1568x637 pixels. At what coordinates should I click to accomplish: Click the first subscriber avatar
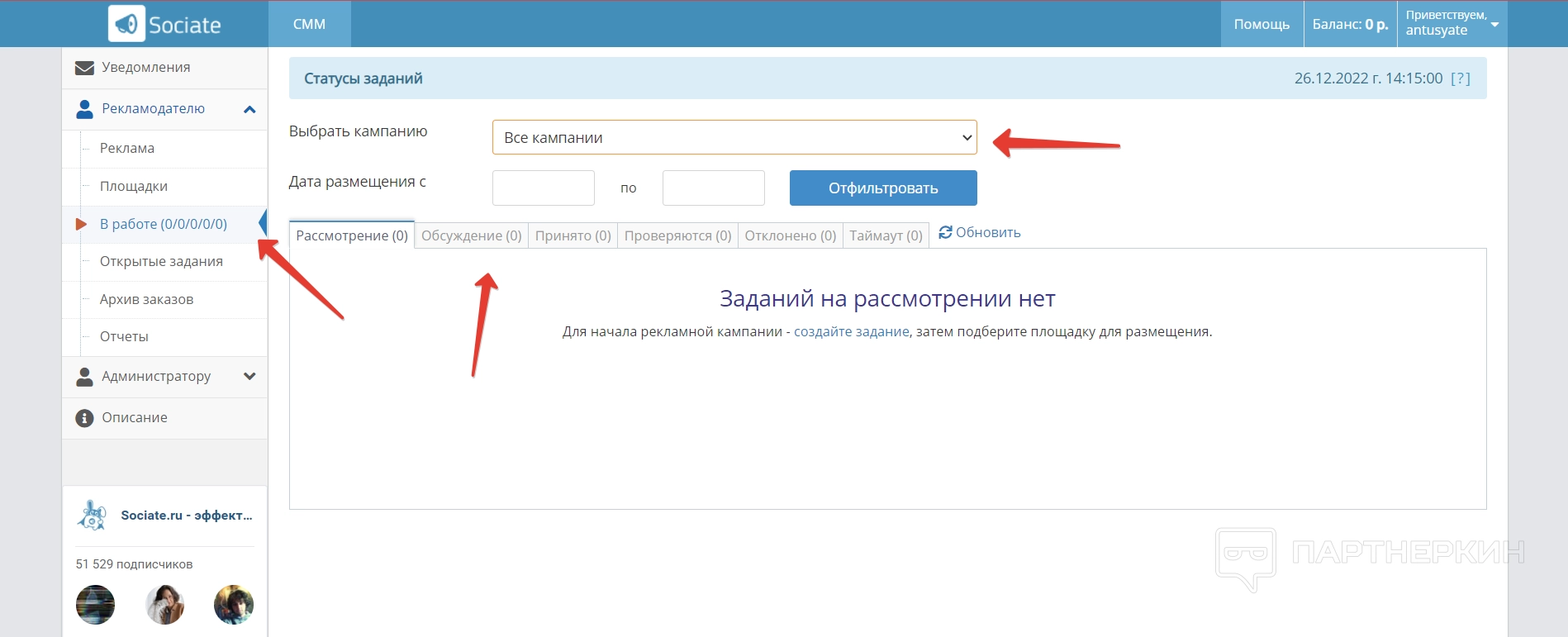pos(96,605)
